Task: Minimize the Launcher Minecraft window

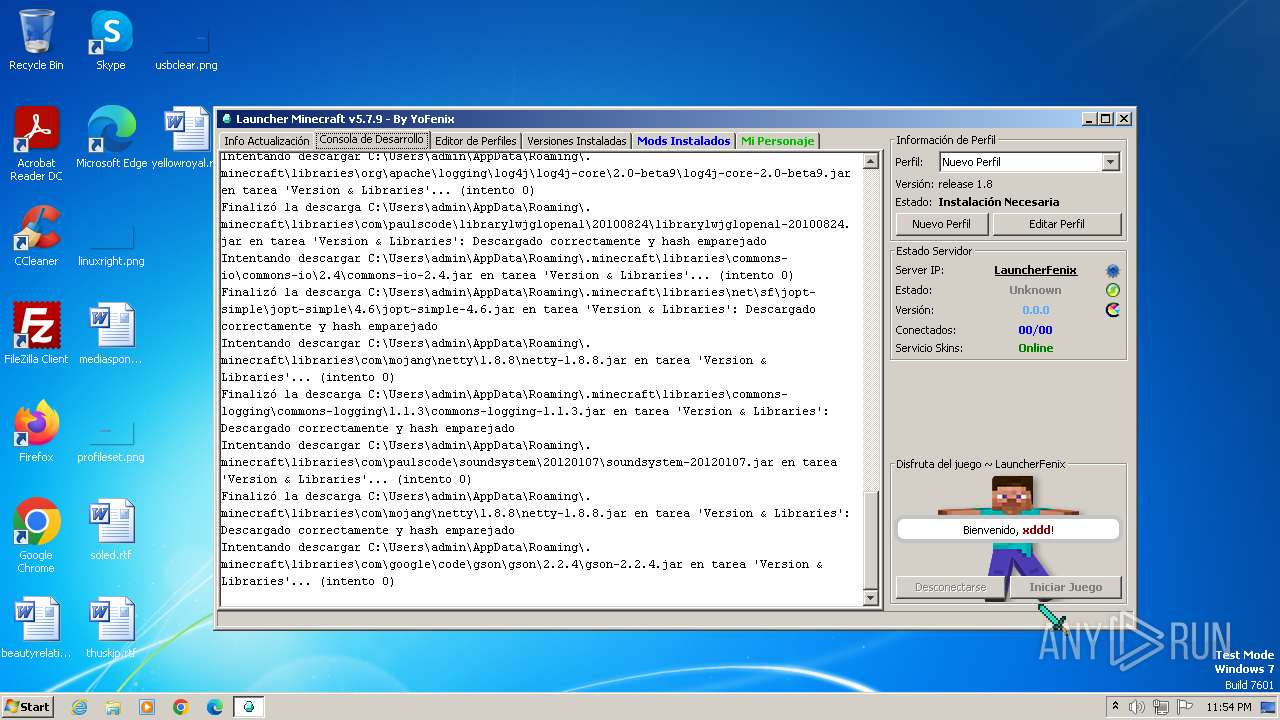Action: [x=1088, y=119]
